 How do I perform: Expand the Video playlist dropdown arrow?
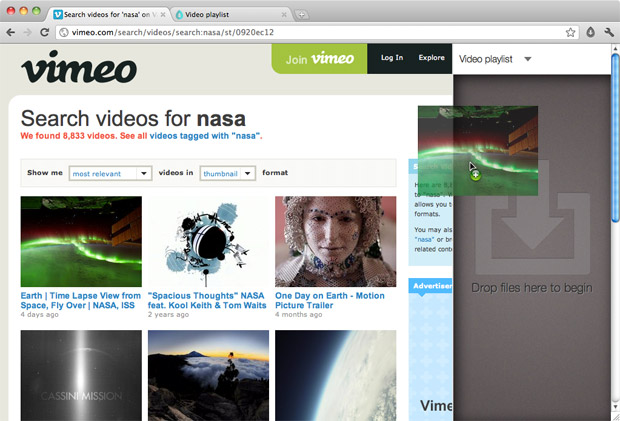[x=528, y=59]
